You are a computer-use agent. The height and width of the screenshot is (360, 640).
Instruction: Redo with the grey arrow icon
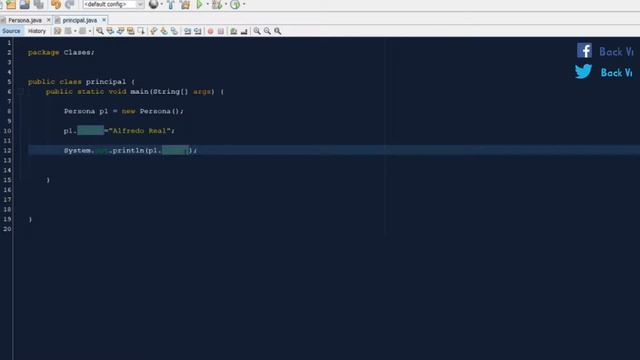click(x=70, y=4)
